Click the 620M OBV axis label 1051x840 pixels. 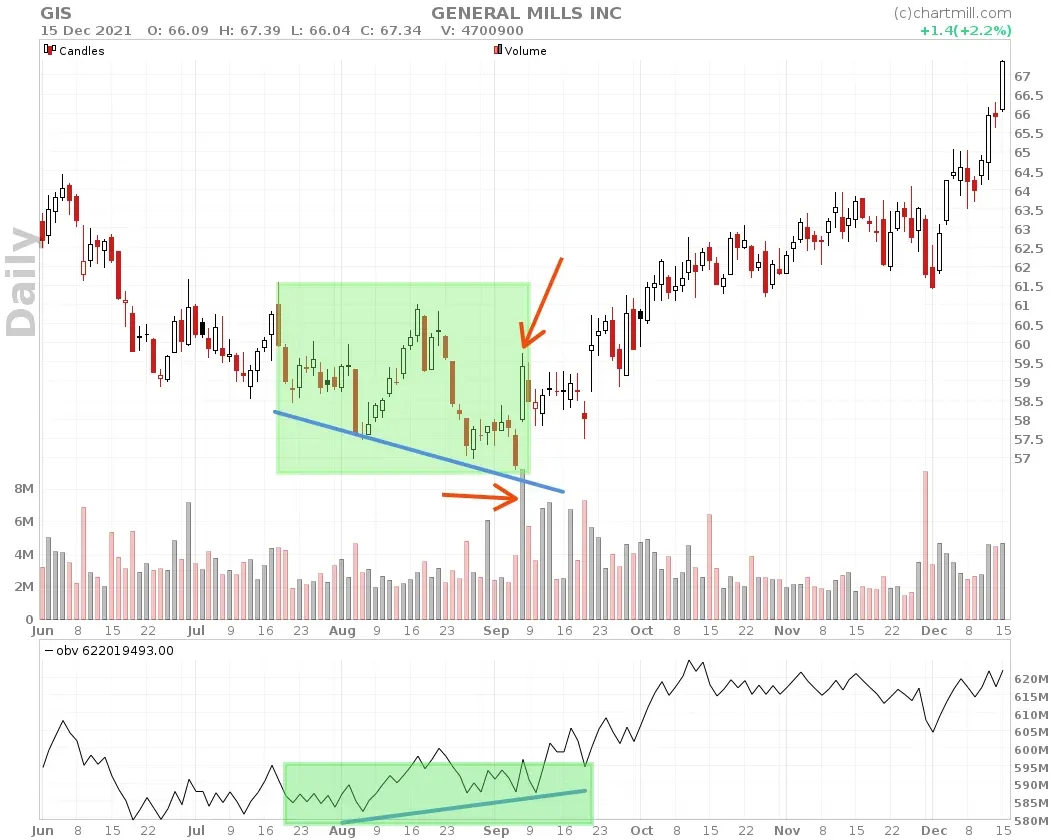(1031, 679)
